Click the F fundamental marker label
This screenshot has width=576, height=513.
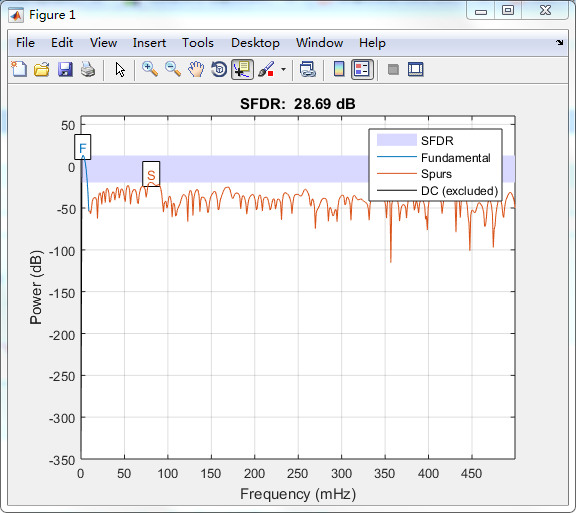83,147
